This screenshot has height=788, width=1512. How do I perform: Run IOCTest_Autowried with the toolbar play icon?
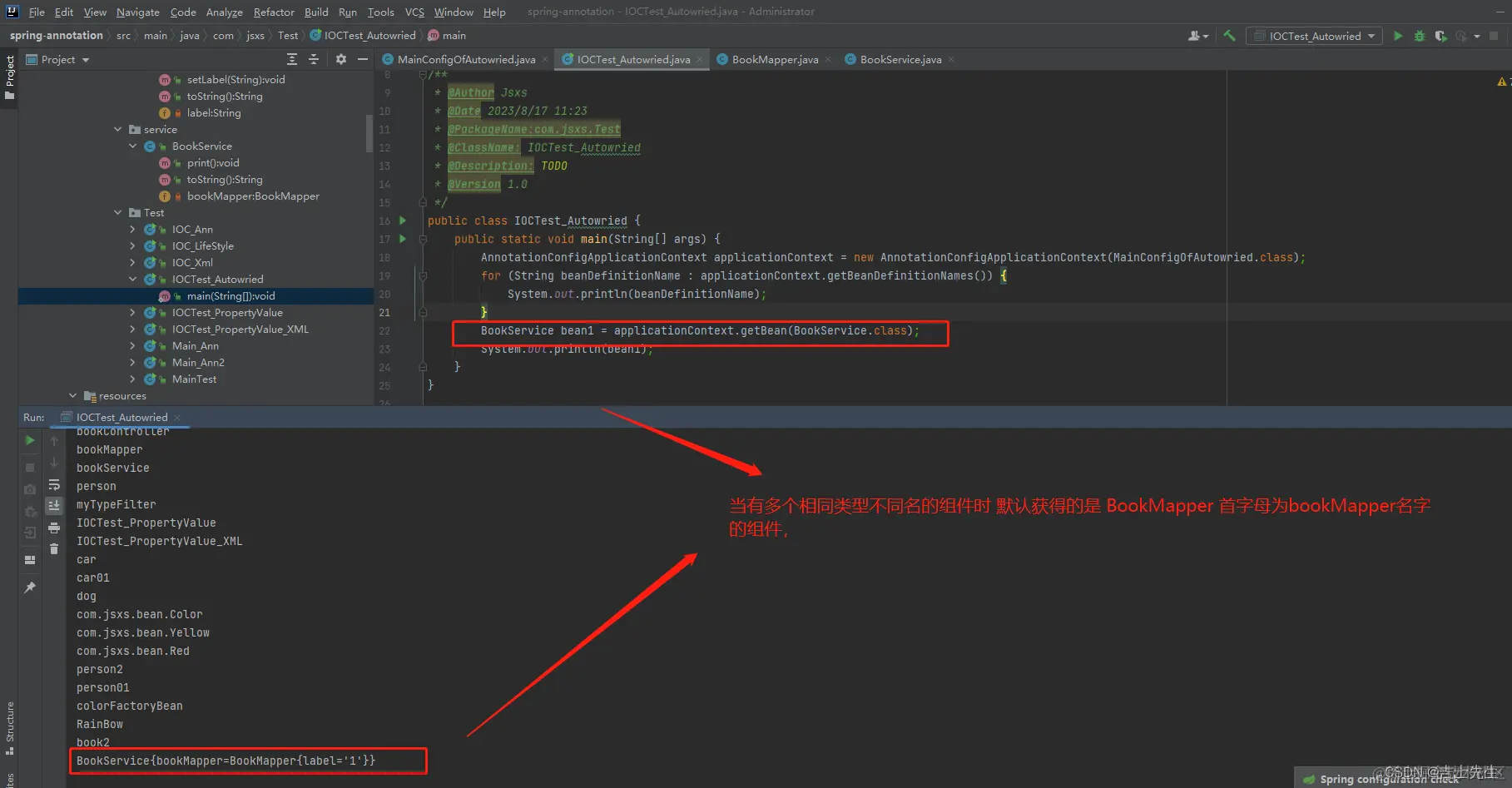(x=1398, y=36)
